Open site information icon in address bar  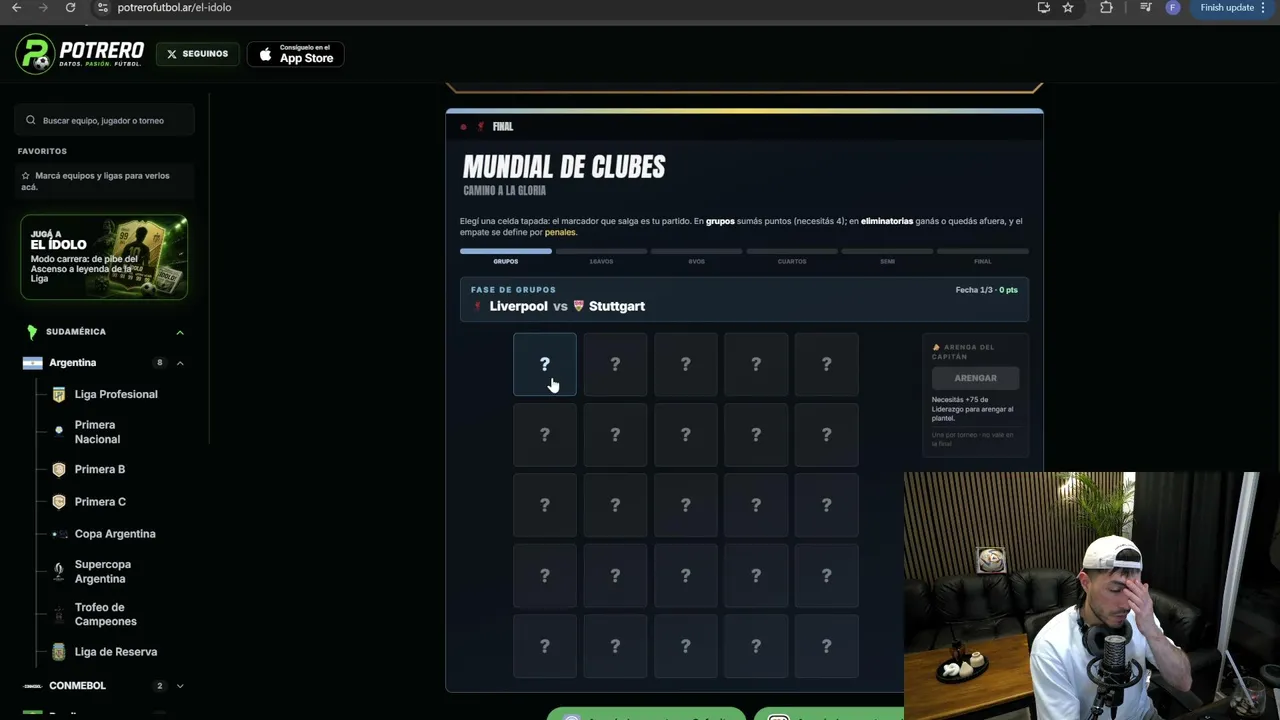click(x=102, y=7)
